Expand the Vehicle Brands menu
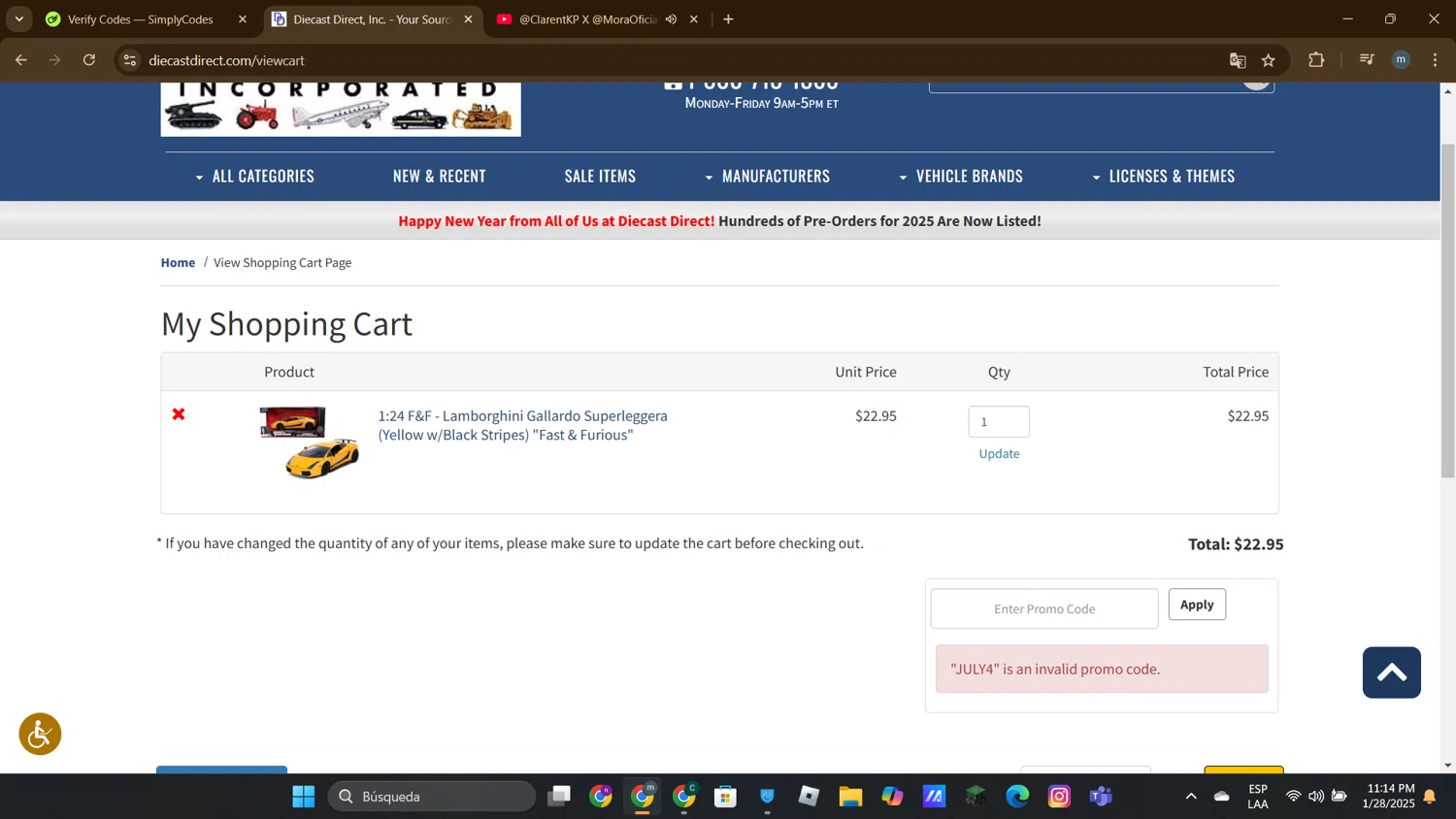This screenshot has height=819, width=1456. [960, 177]
